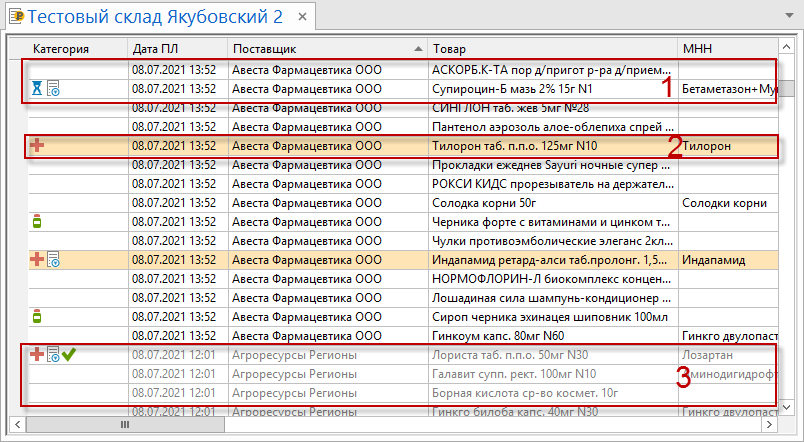Select Прокладки ежеднев Sayuri row
Screen dimensions: 804x442
click(x=404, y=165)
